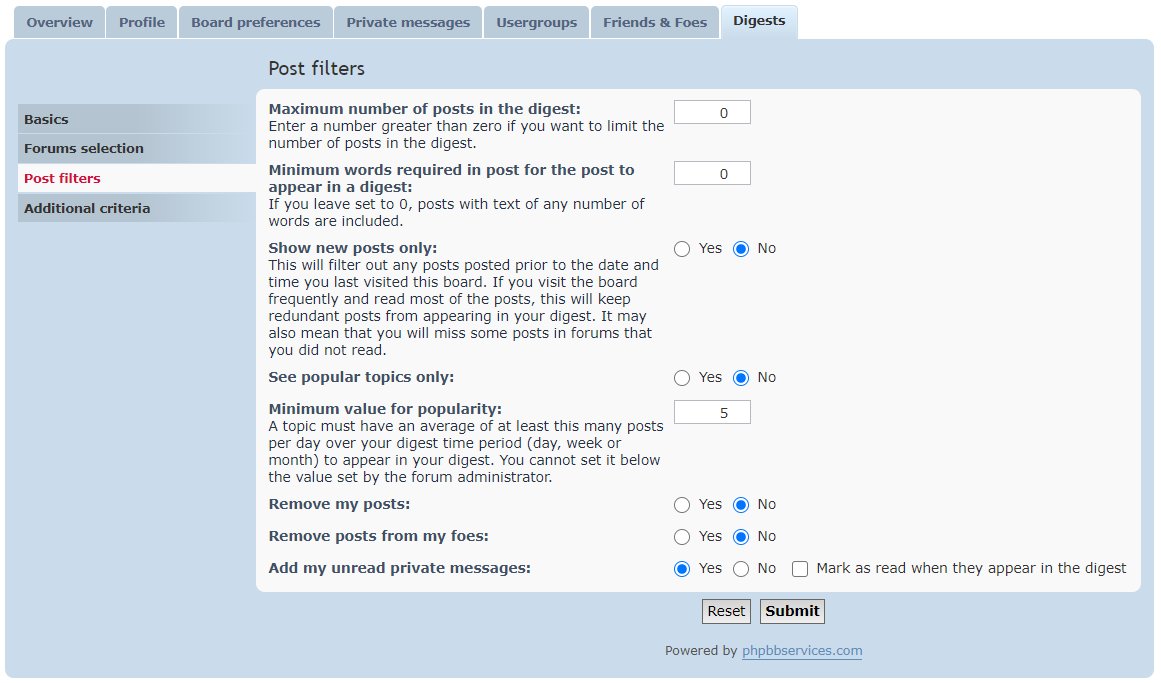Click the minimum value for popularity field

[712, 413]
